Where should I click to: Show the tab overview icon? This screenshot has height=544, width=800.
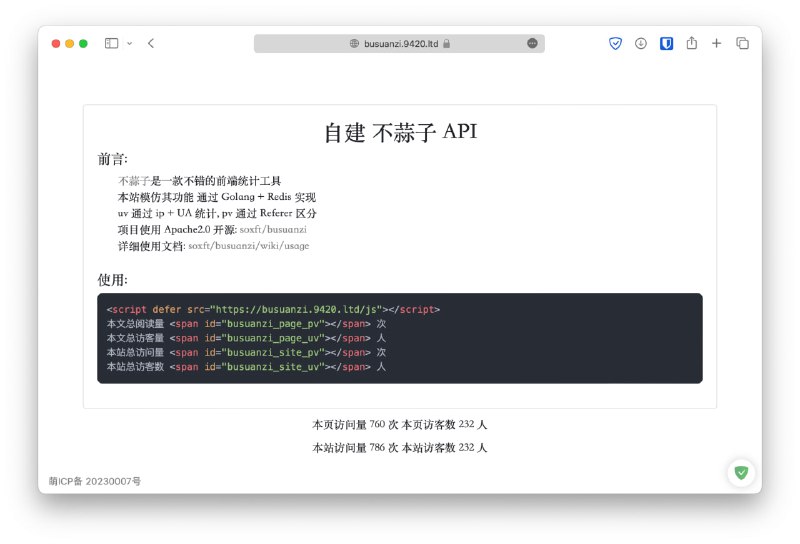click(742, 43)
